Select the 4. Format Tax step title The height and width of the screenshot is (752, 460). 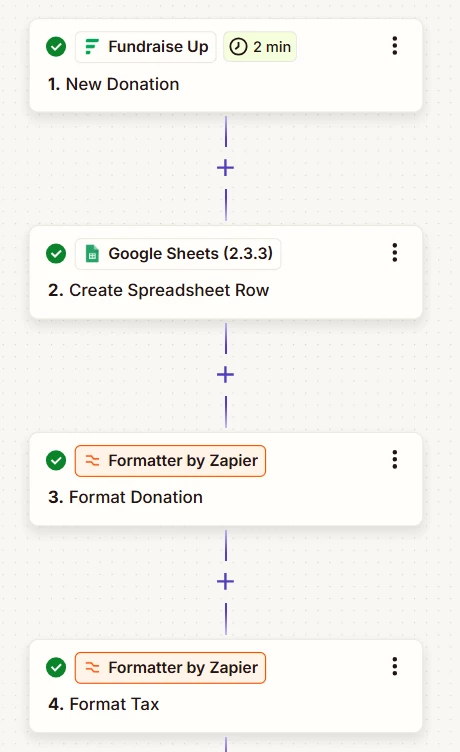coord(104,704)
